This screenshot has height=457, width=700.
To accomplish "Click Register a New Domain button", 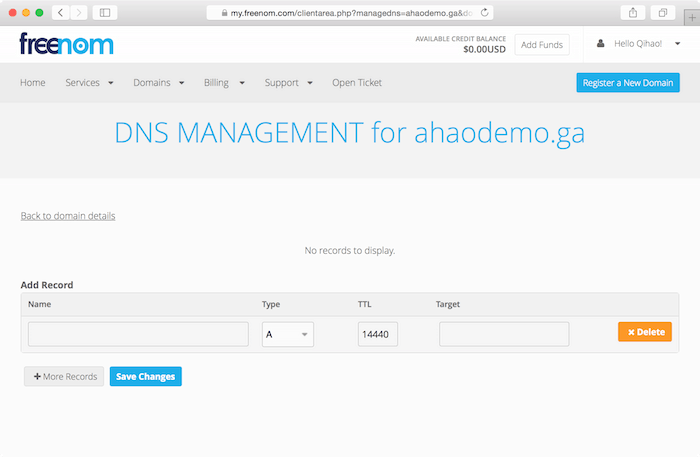I will [628, 83].
